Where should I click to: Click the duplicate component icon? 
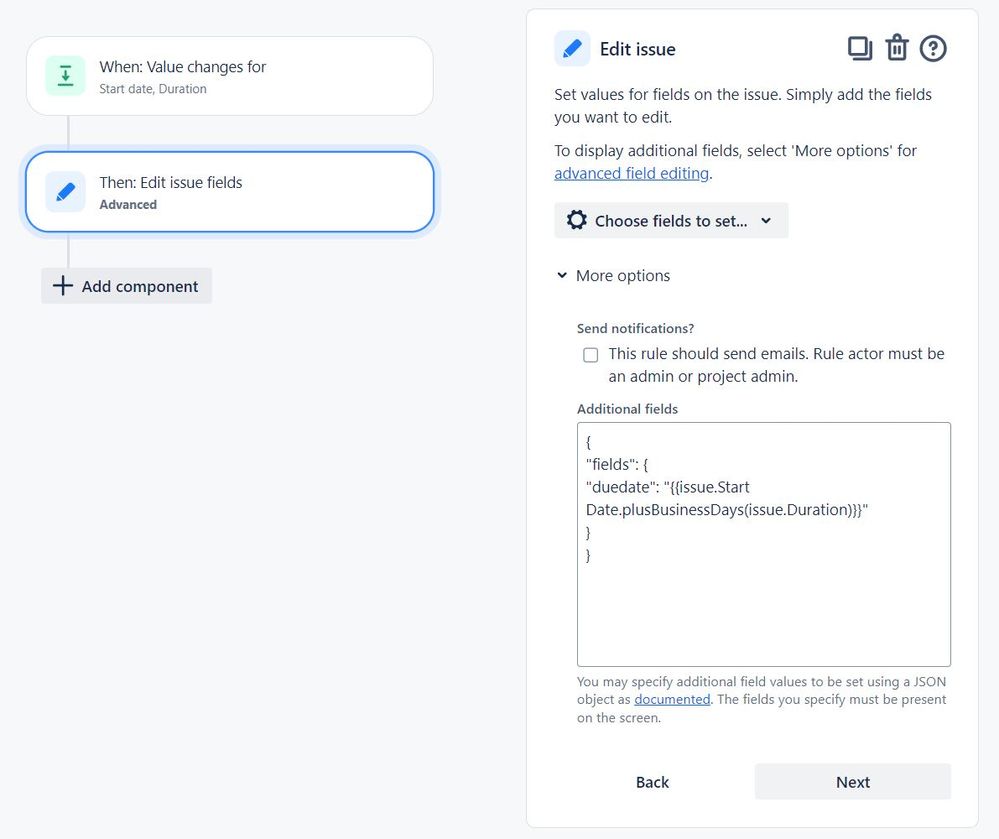click(x=859, y=48)
